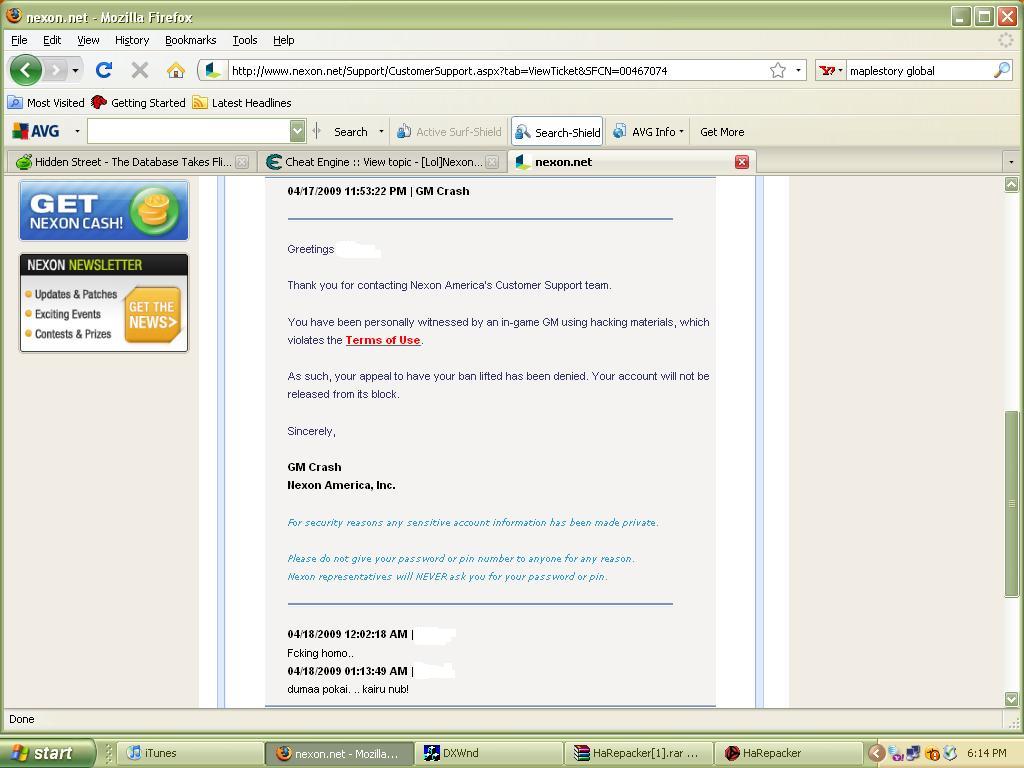
Task: Open the Windows start menu
Action: (x=47, y=753)
